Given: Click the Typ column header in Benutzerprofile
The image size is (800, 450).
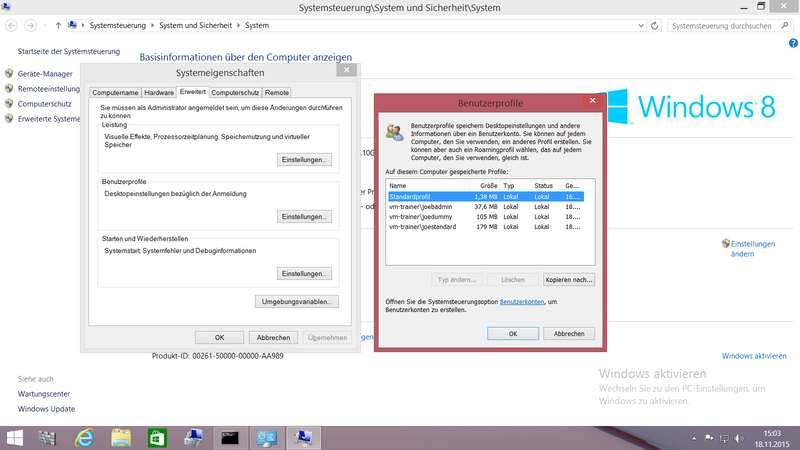Looking at the screenshot, I should pyautogui.click(x=515, y=186).
